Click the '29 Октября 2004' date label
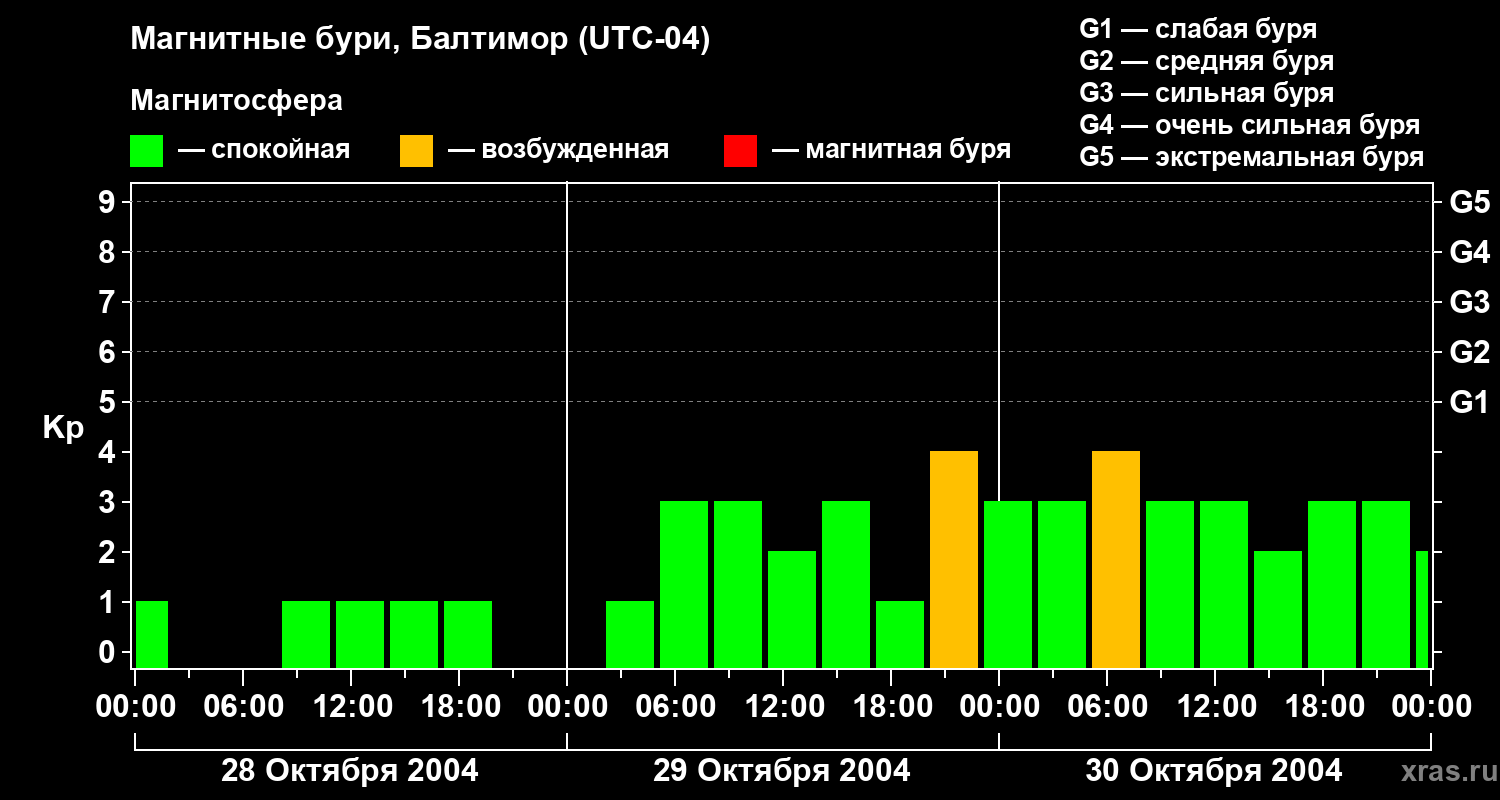1500x800 pixels. click(782, 771)
